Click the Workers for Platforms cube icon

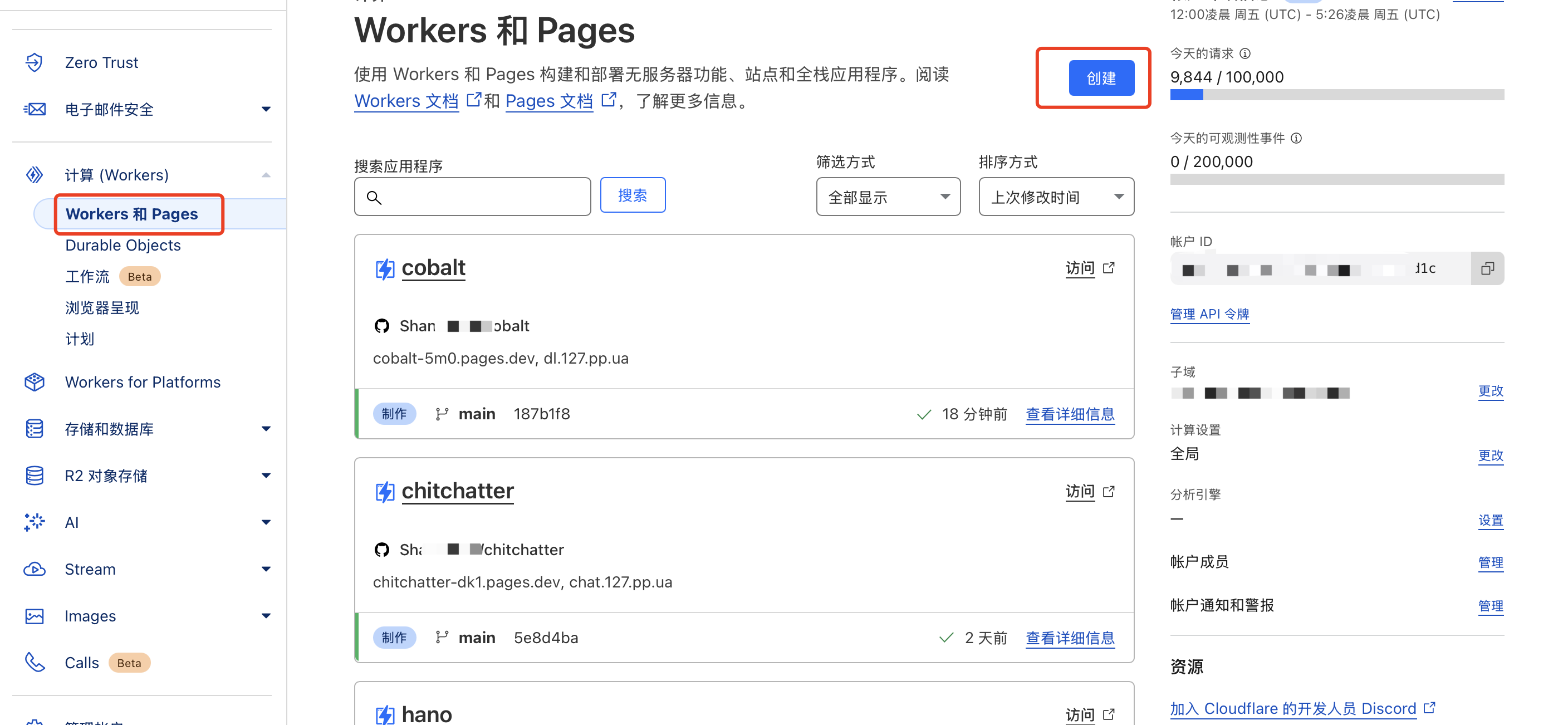coord(34,381)
